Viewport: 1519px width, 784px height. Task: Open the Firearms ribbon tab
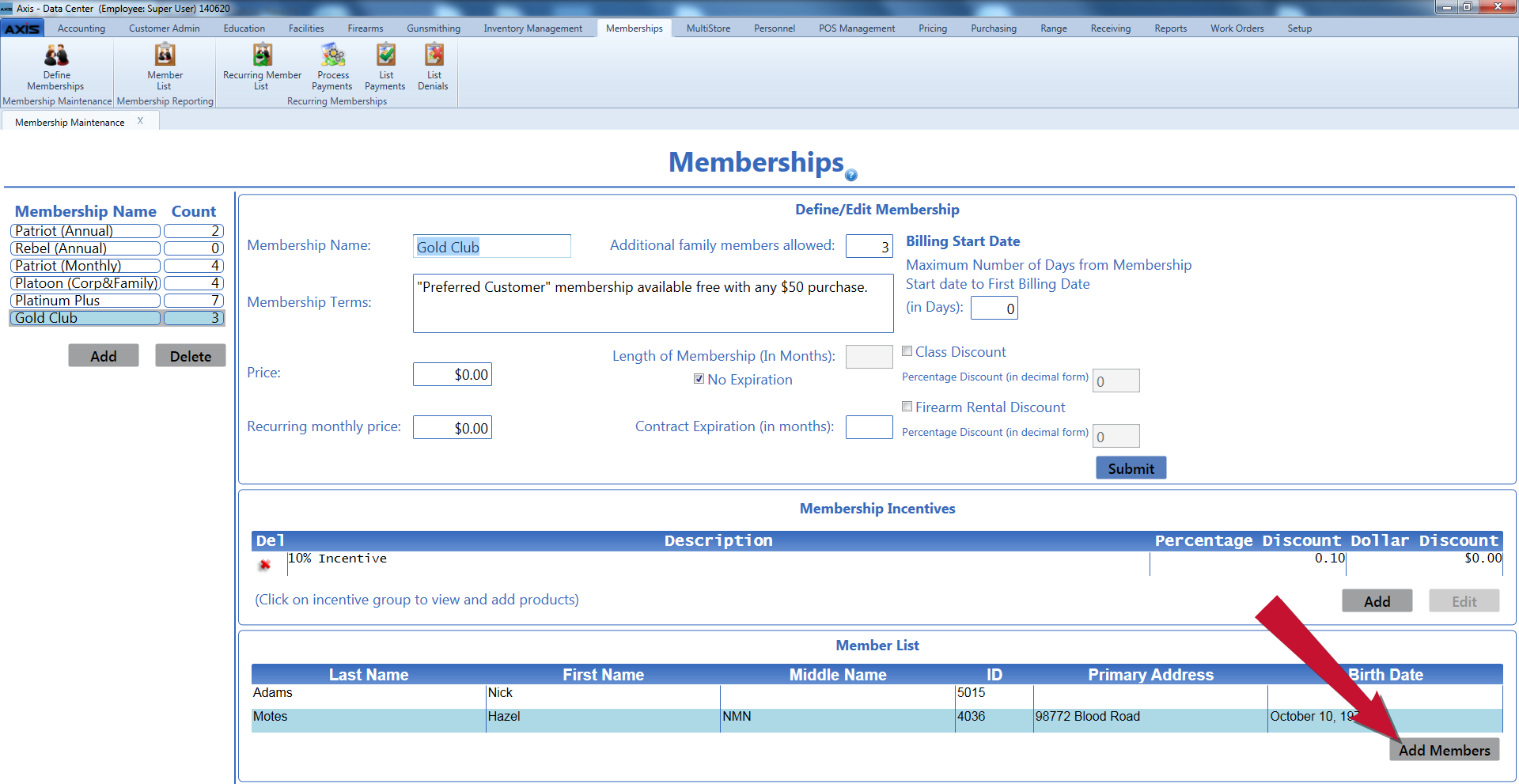(366, 28)
